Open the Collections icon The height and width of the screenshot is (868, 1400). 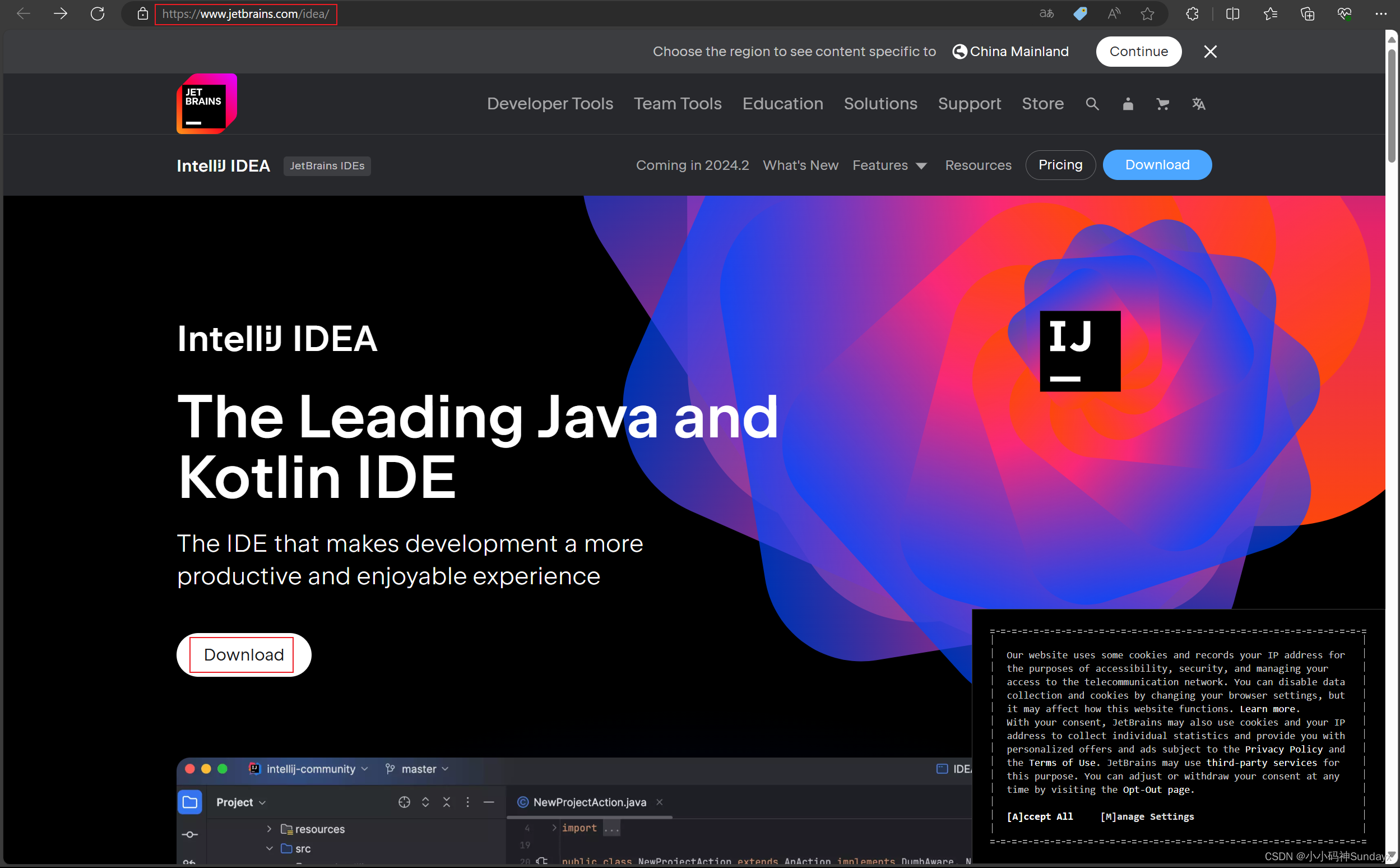click(x=1308, y=14)
